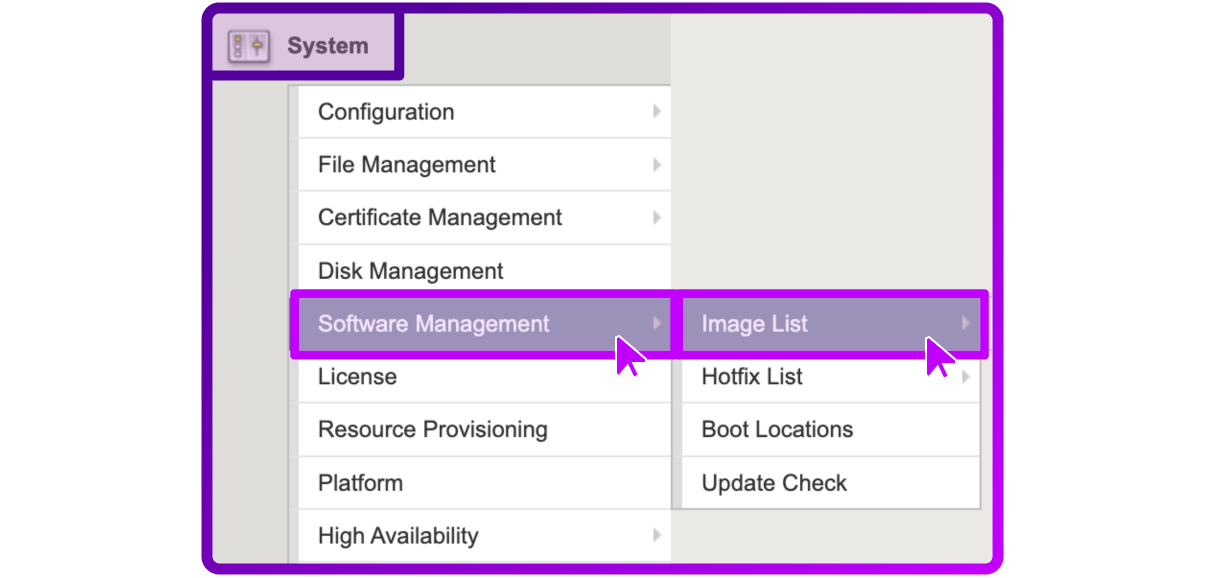The width and height of the screenshot is (1217, 578).
Task: Select the Platform menu item
Action: pyautogui.click(x=484, y=483)
